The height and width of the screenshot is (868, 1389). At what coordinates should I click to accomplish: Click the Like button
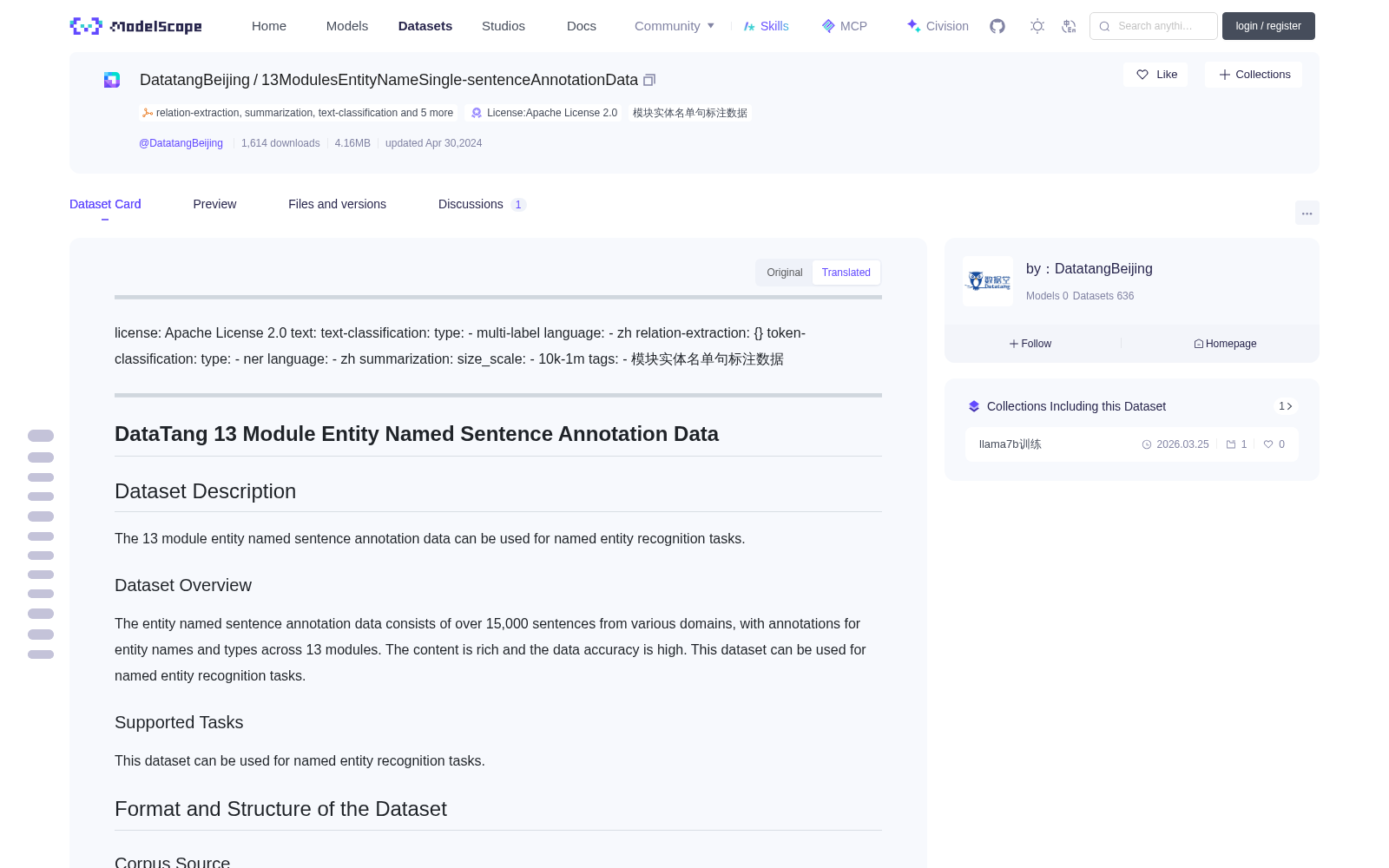(x=1155, y=75)
